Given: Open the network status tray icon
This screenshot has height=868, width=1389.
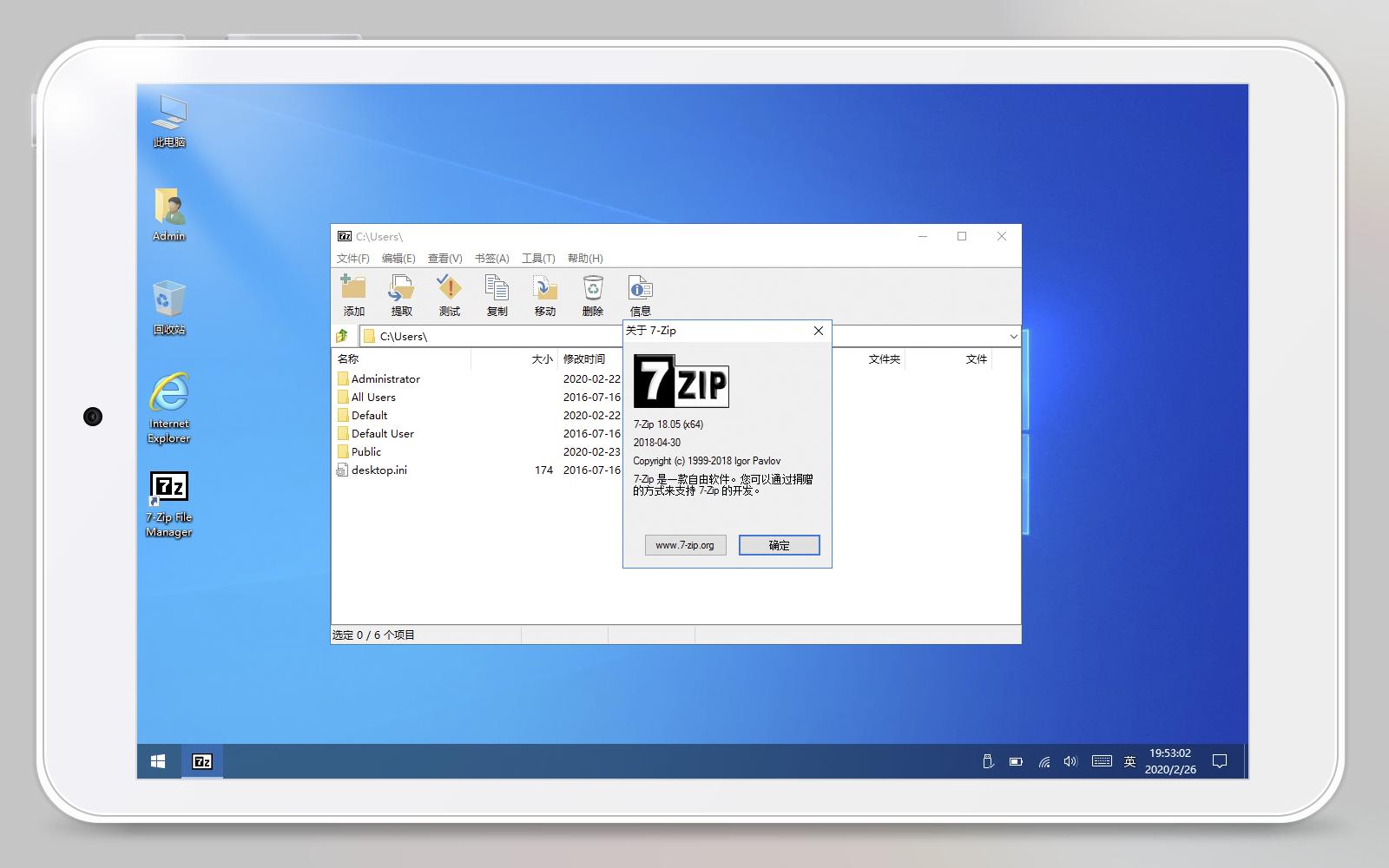Looking at the screenshot, I should [1044, 762].
